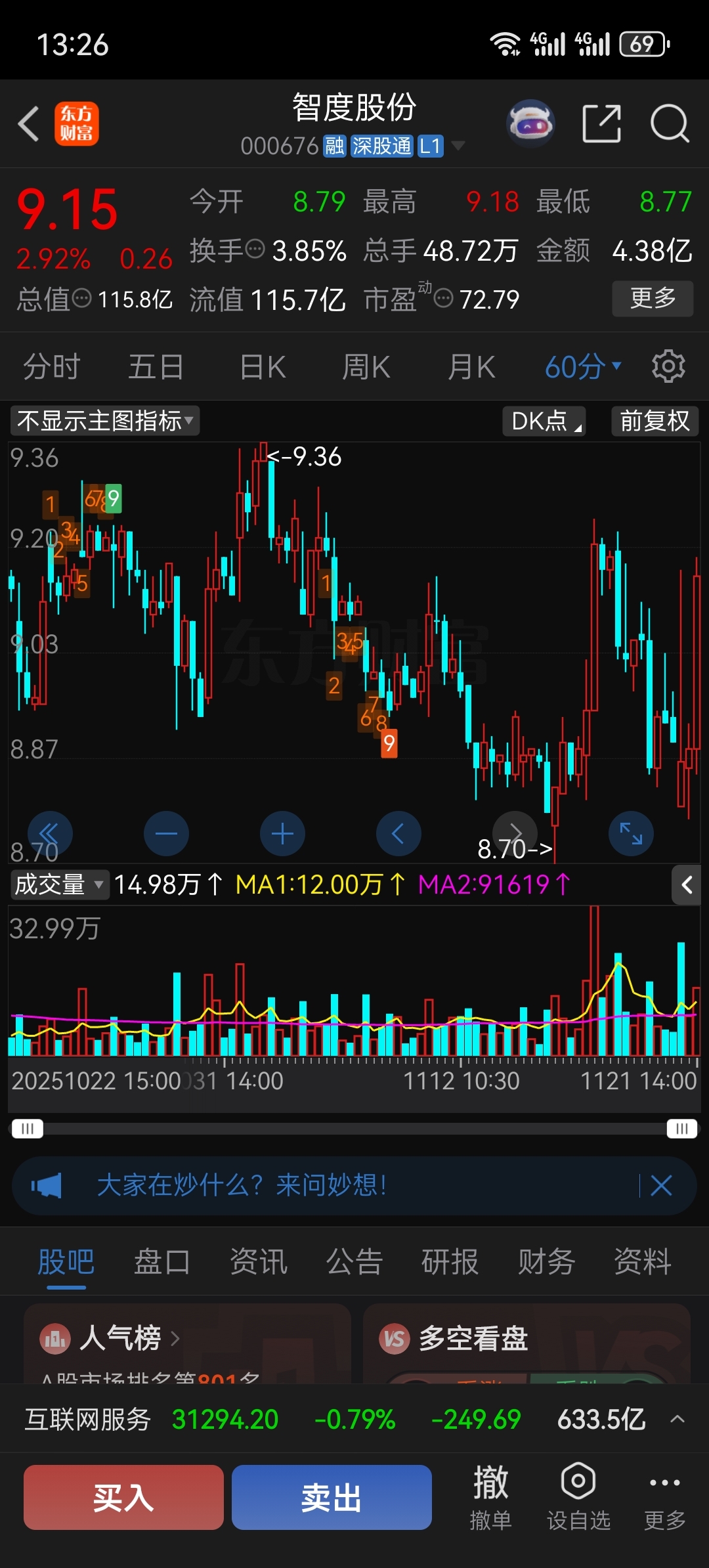Expand the 互联网服务 sector bar chevron
This screenshot has height=1568, width=709.
pos(677,1419)
